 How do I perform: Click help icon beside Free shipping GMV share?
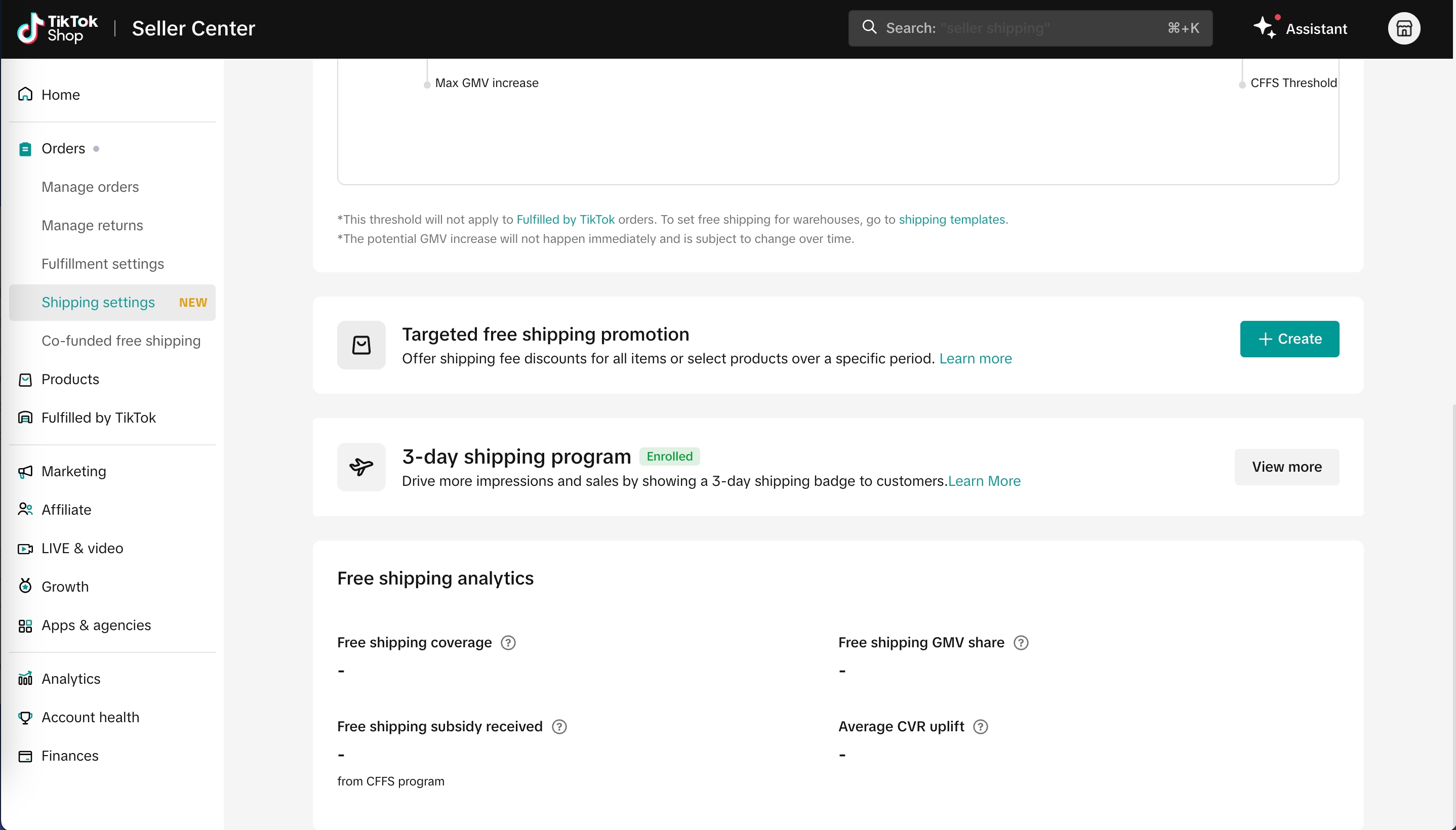pos(1021,643)
